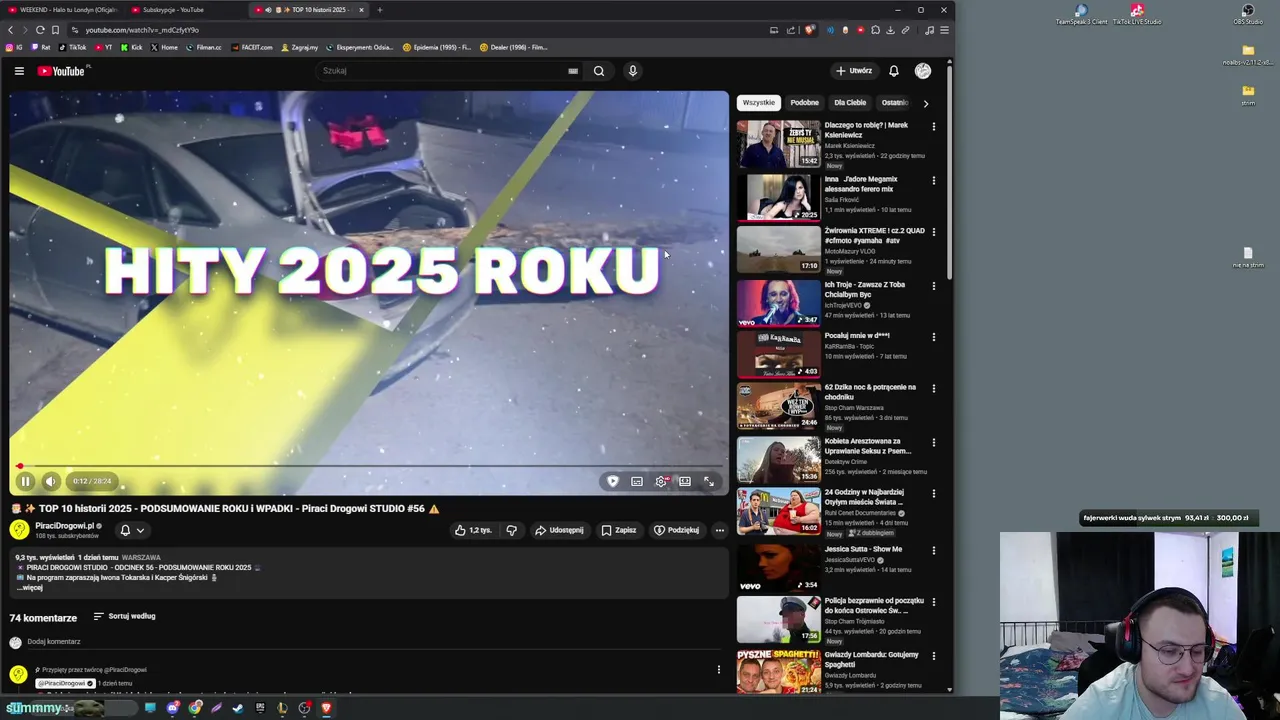Open the PiraciDrogowi.pl channel name
The height and width of the screenshot is (720, 1280).
[65, 526]
